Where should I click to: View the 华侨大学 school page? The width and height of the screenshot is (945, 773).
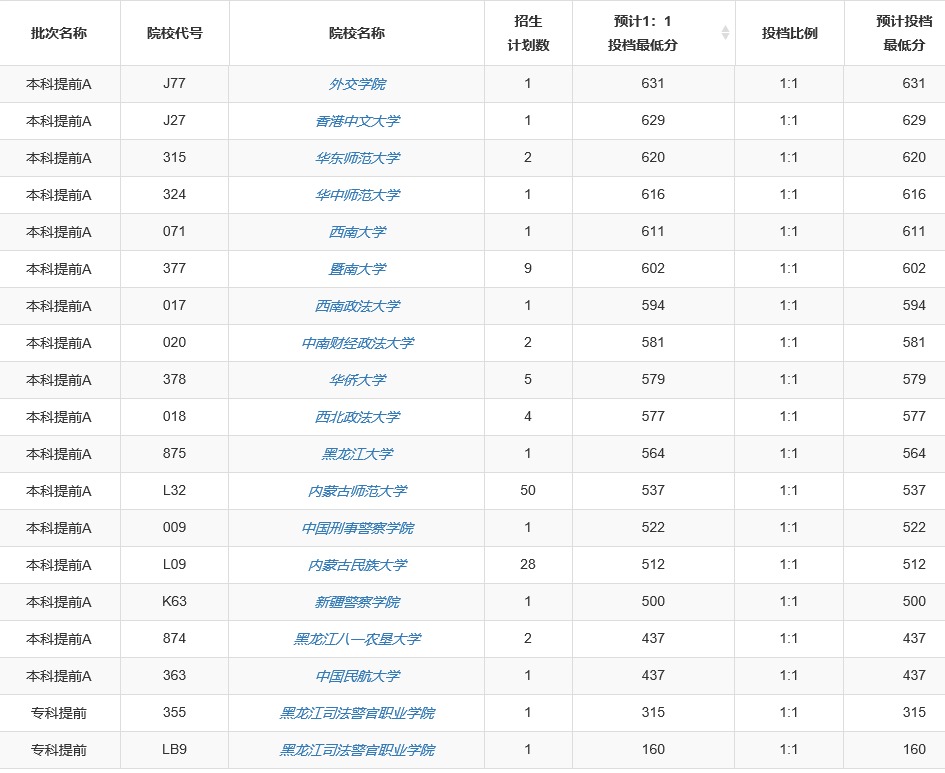tap(357, 380)
